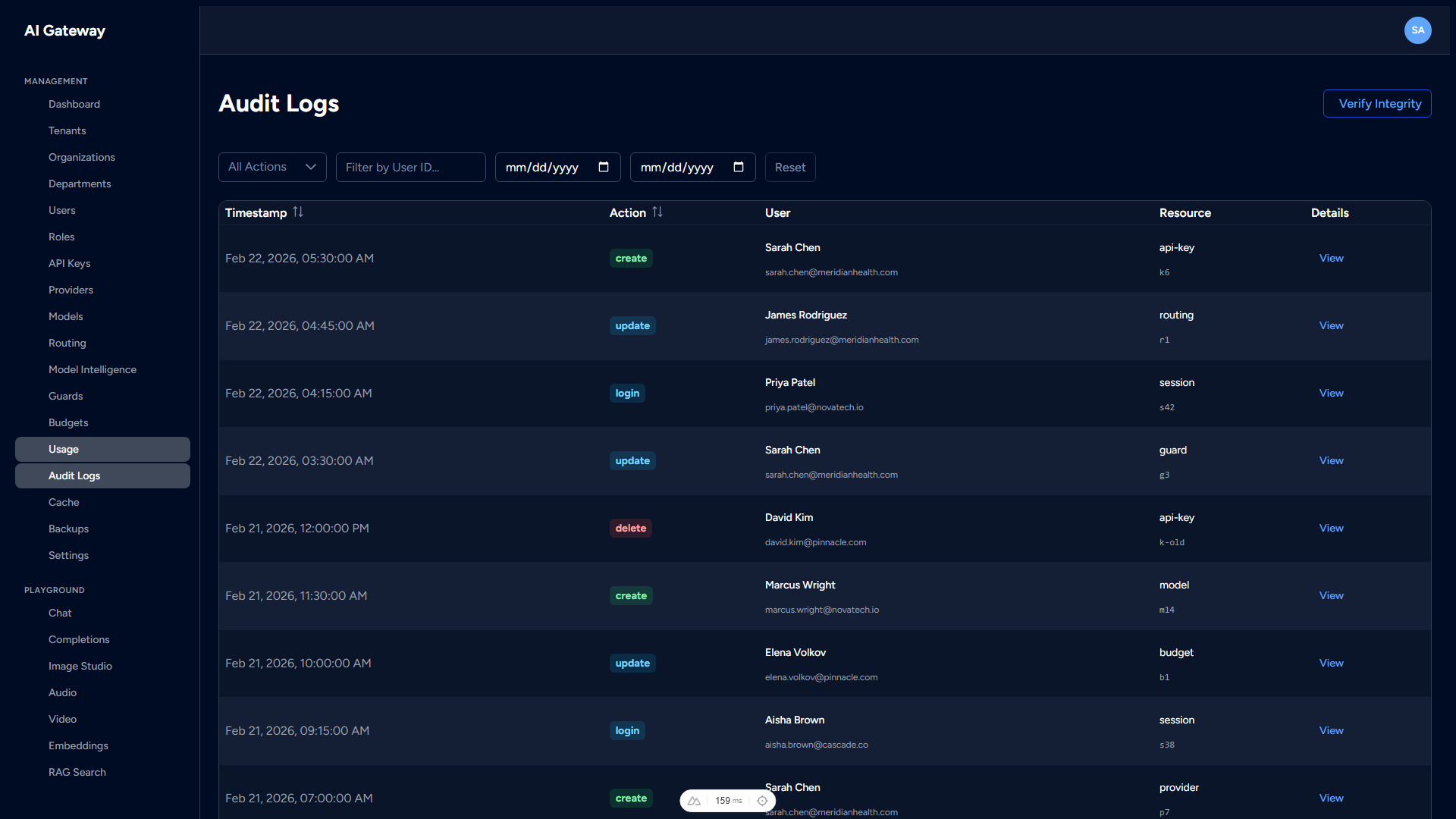View details of David Kim's delete action

tap(1331, 528)
